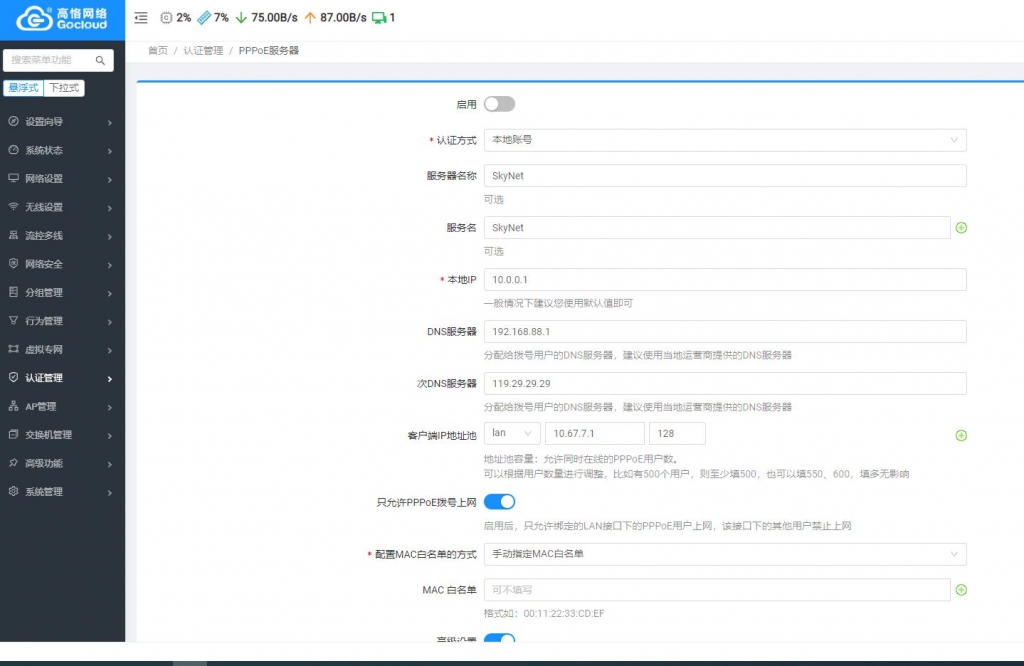This screenshot has width=1024, height=666.
Task: Switch to 下拉式 menu style tab
Action: pos(64,87)
